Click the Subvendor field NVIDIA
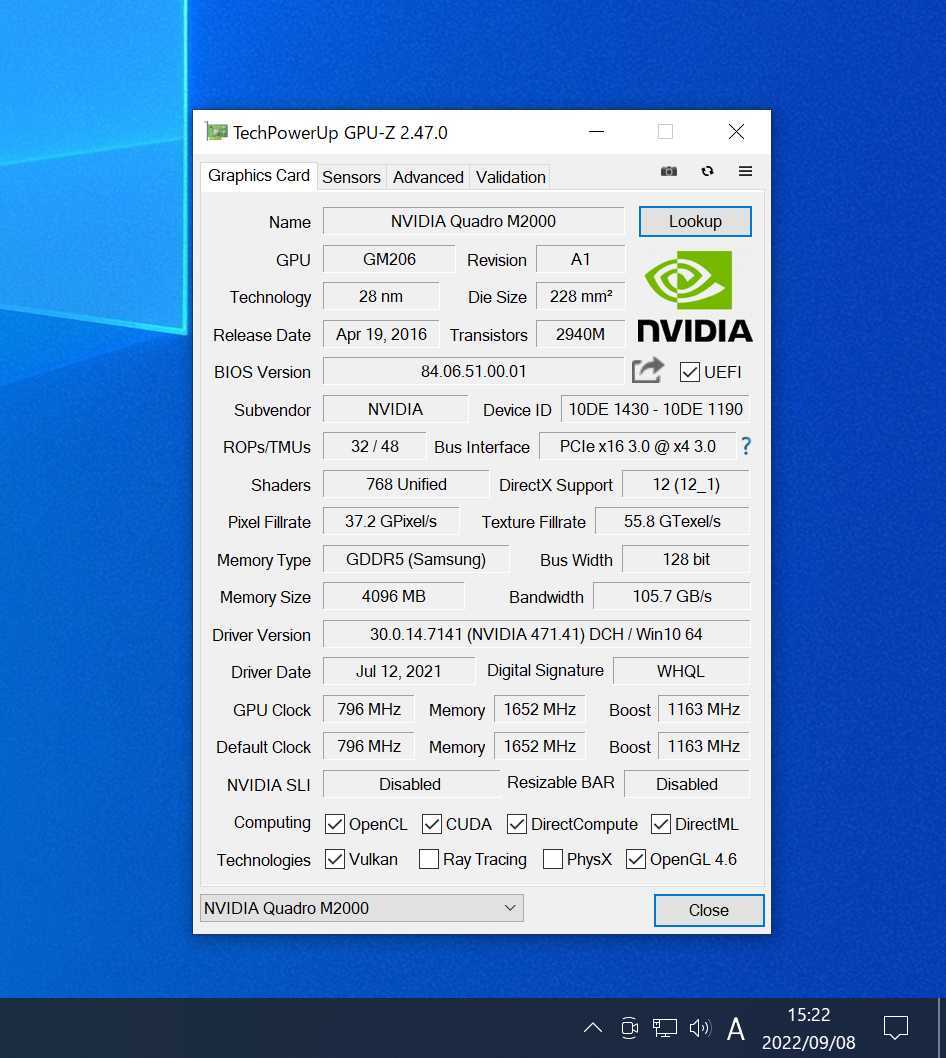946x1058 pixels. [x=395, y=409]
